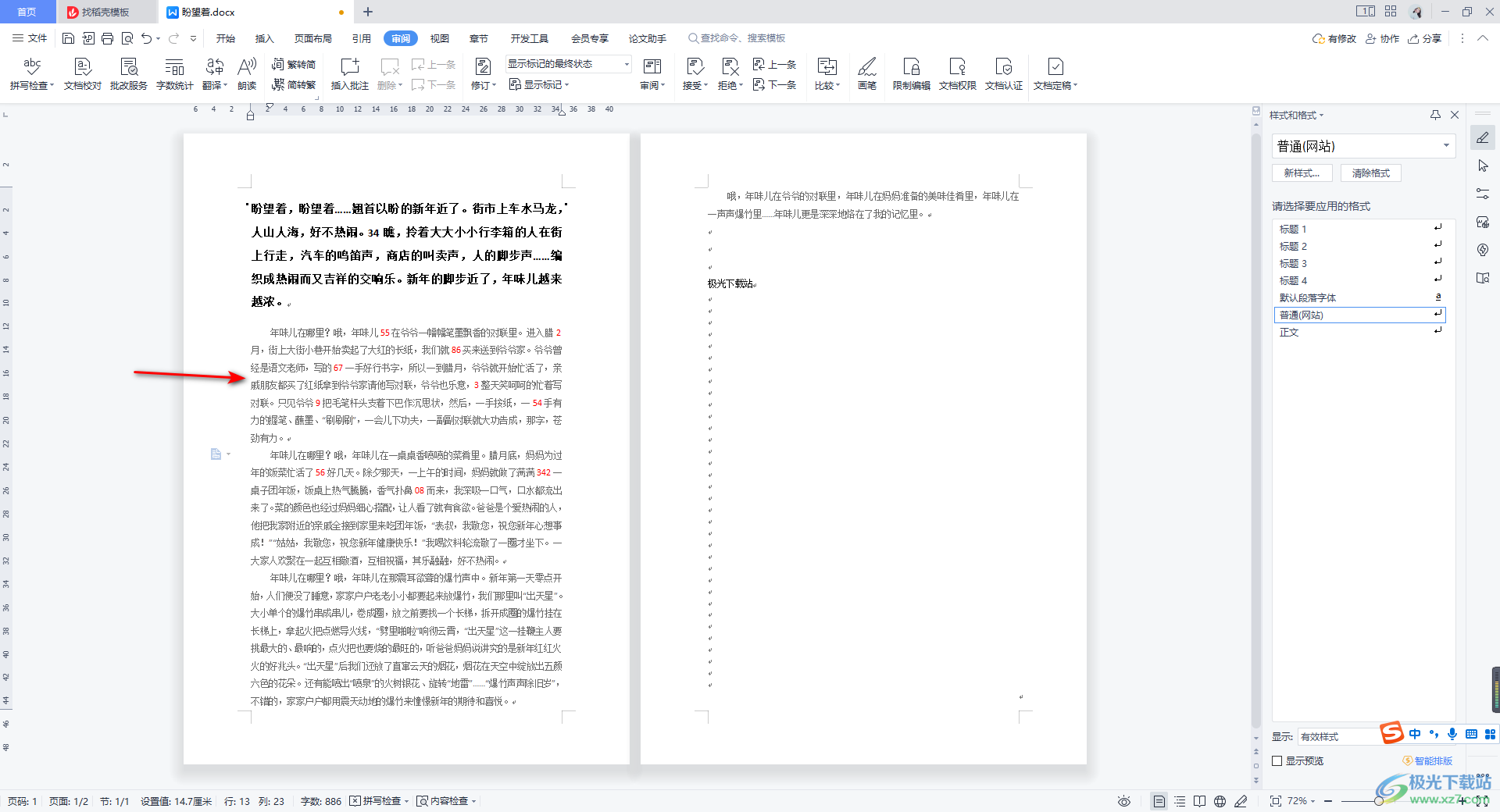Screen dimensions: 1500x812
Task: Open 字数统计 word count
Action: point(175,74)
